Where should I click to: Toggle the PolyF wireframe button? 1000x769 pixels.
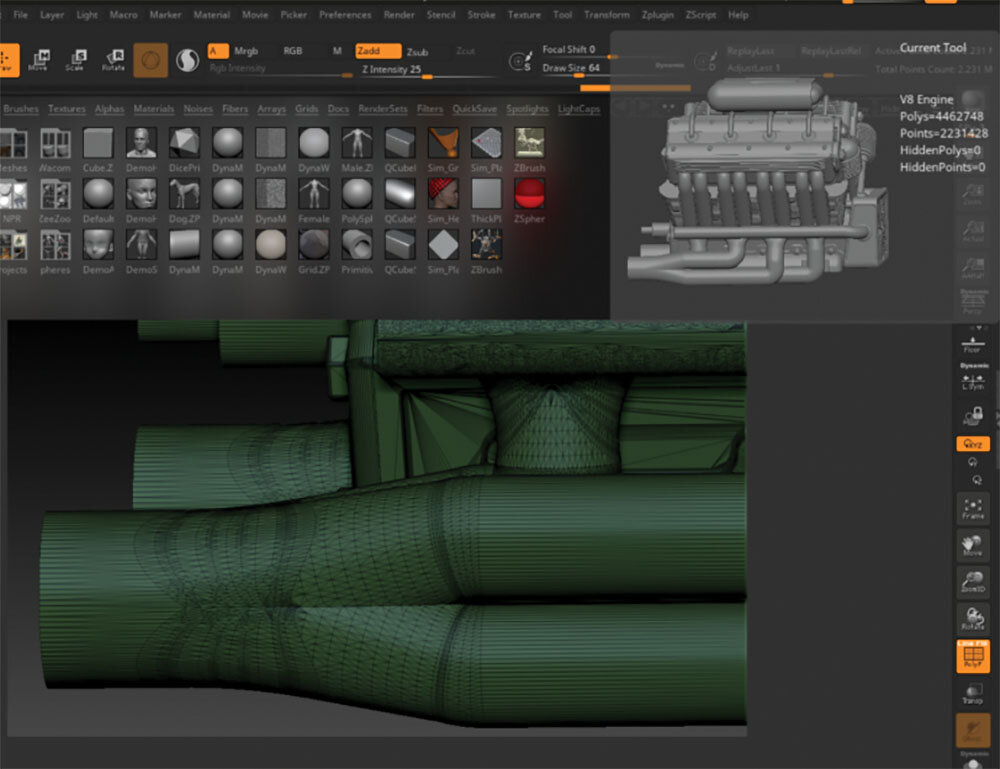(973, 656)
